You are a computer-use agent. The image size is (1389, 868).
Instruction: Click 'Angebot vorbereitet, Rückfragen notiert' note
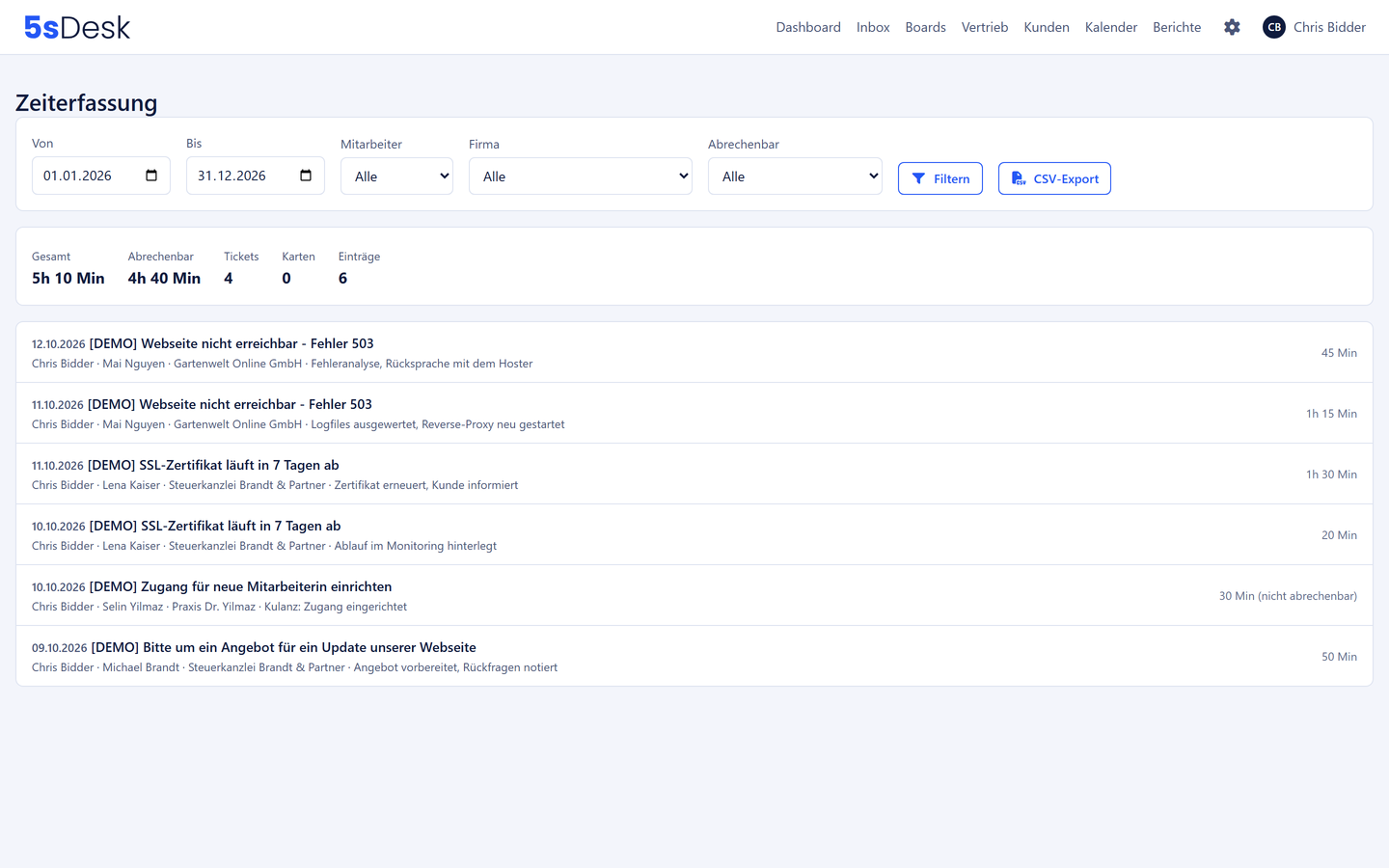point(455,667)
